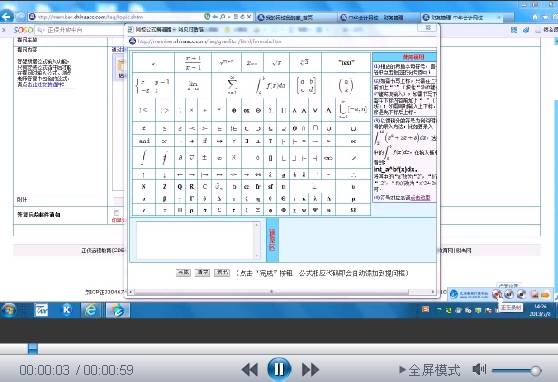Tick the email notification checkbox

click(116, 213)
